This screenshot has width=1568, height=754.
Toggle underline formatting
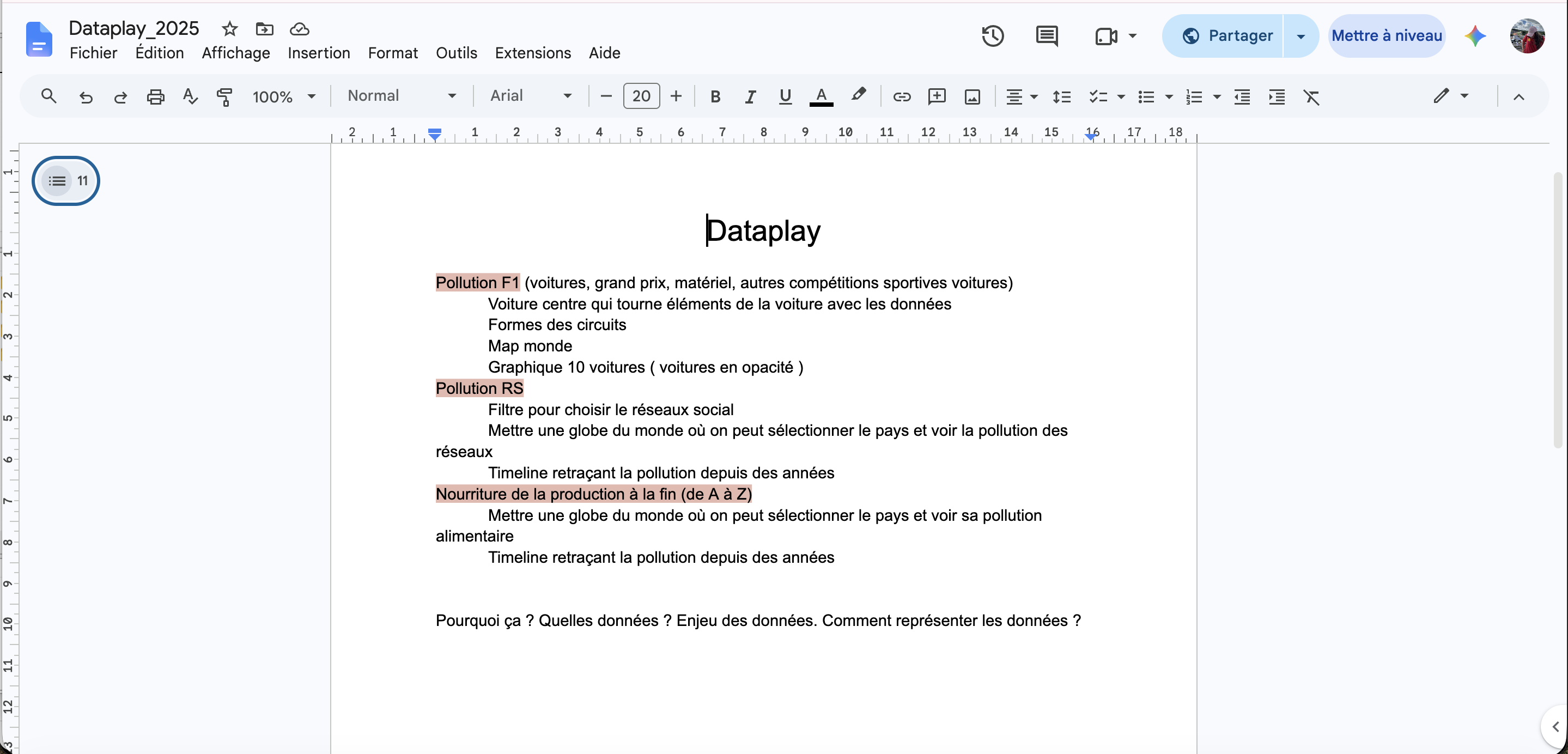(785, 96)
